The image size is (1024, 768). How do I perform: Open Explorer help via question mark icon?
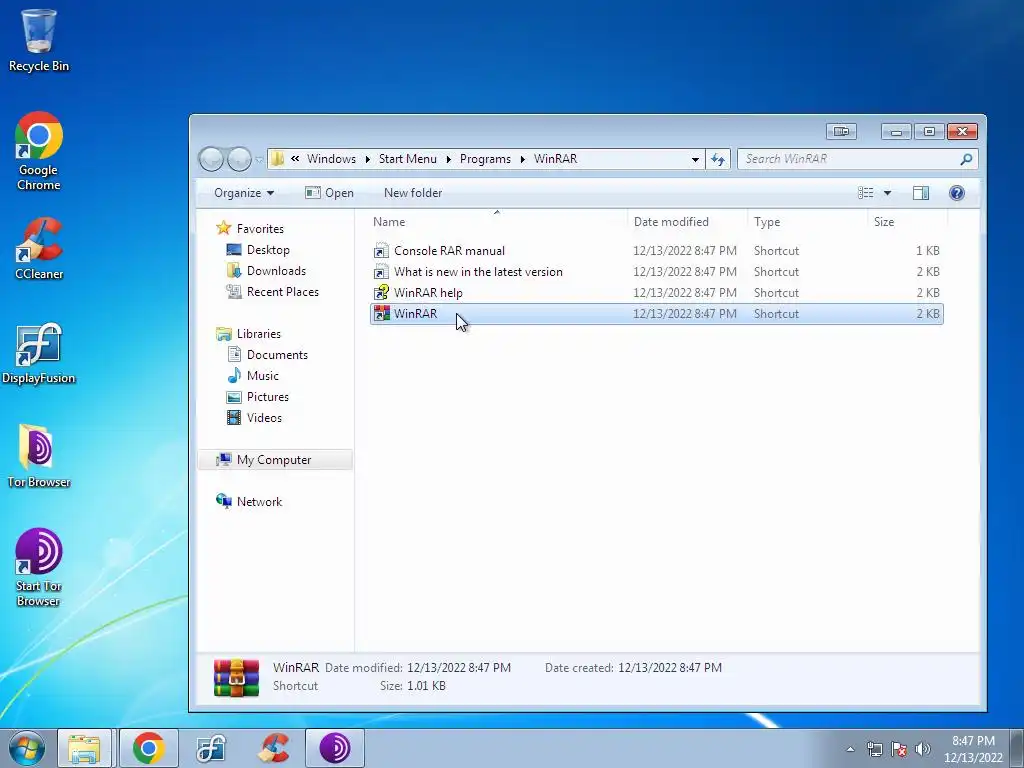pos(957,193)
